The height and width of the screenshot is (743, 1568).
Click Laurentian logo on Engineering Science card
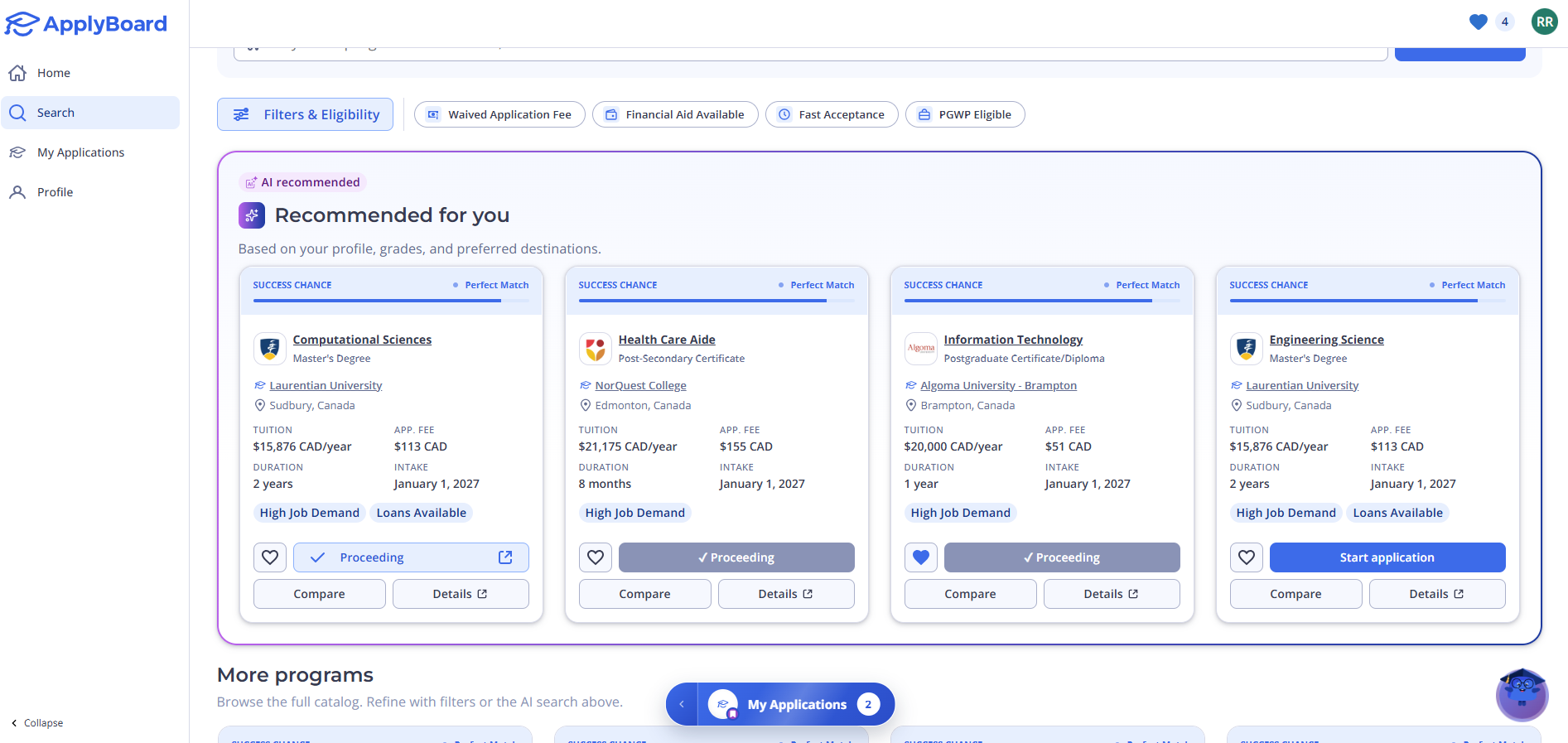pos(1247,349)
